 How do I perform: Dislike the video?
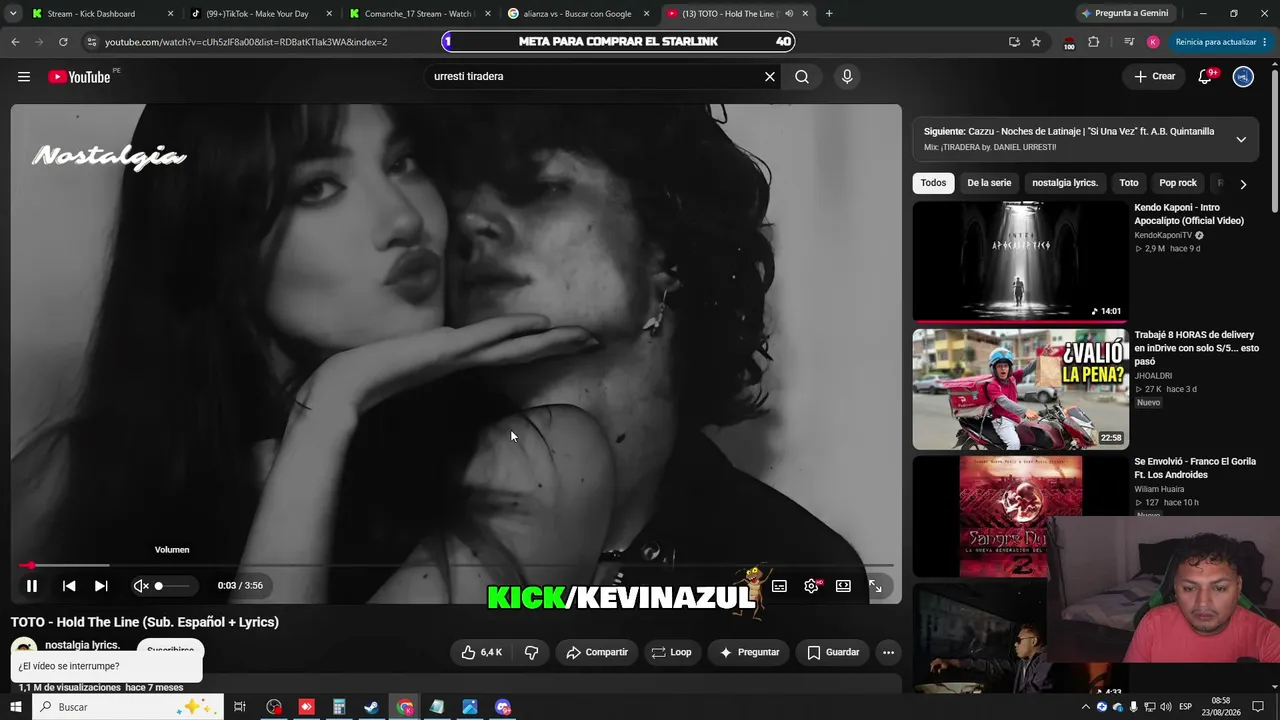point(531,653)
